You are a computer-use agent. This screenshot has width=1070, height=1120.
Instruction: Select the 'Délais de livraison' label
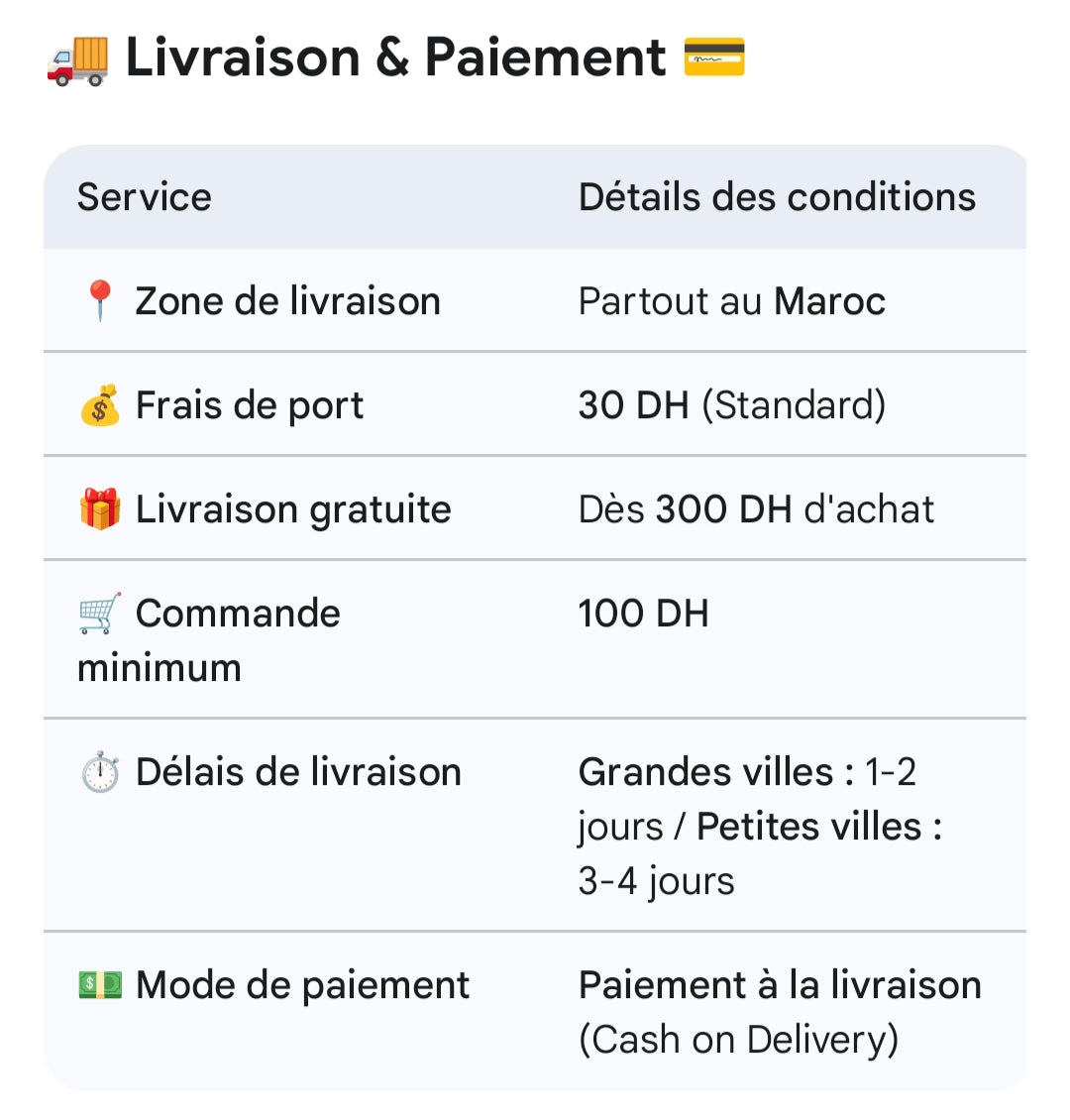[298, 772]
